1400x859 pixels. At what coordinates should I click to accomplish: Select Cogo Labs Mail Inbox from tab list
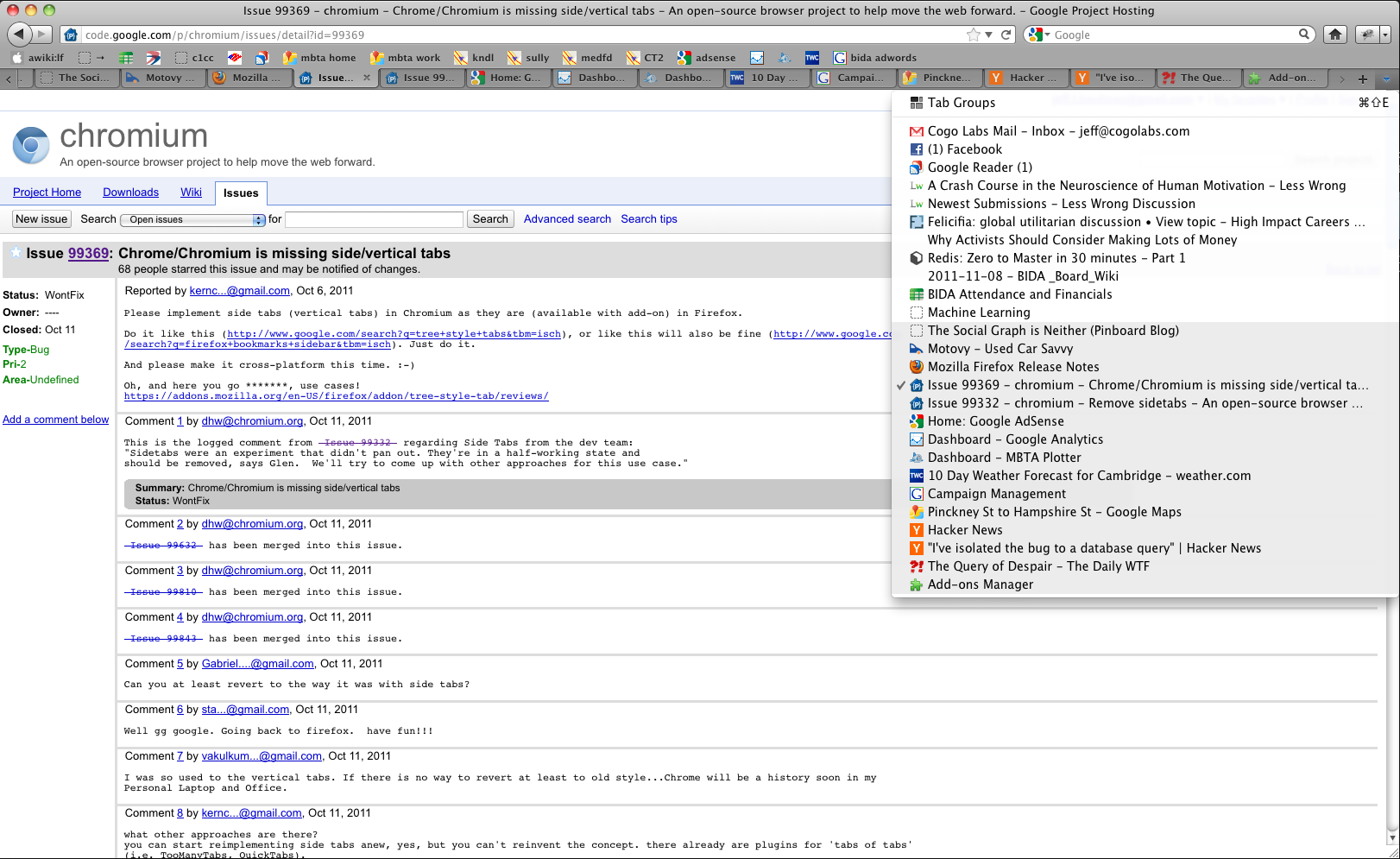point(1145,131)
